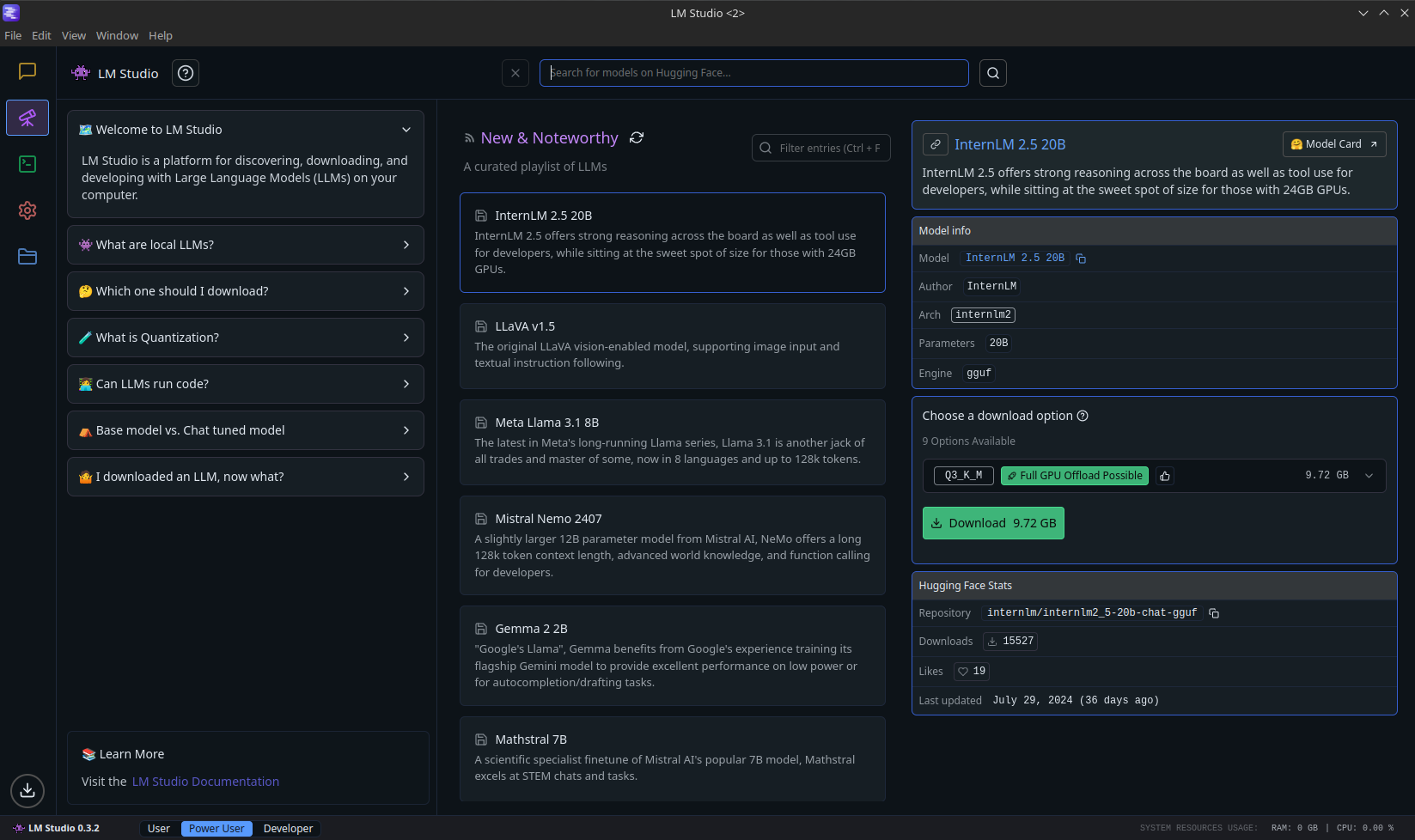Click the gguf engine value
Image resolution: width=1415 pixels, height=840 pixels.
point(979,374)
